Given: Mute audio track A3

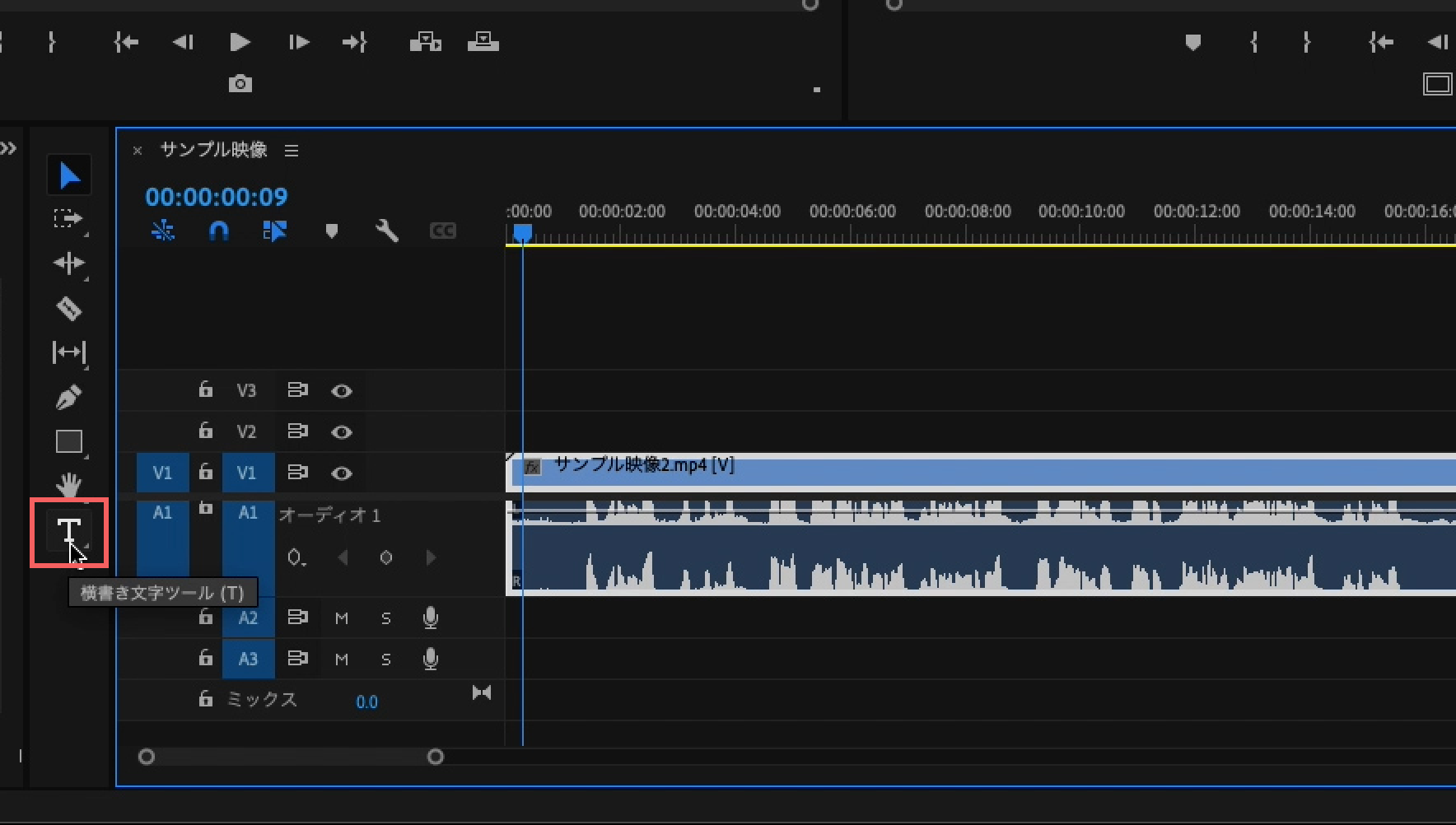Looking at the screenshot, I should pos(342,660).
